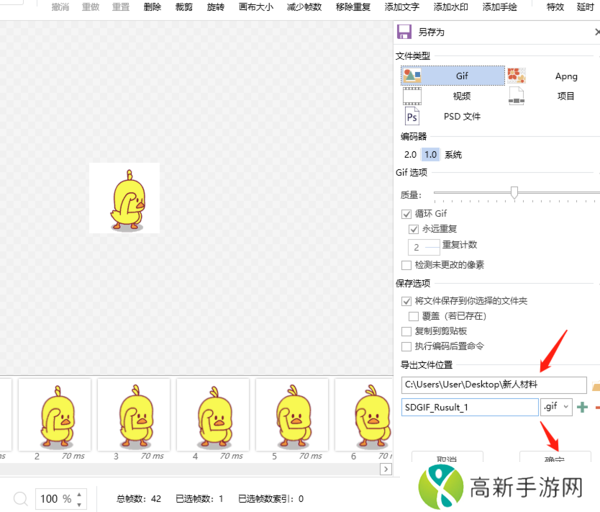The image size is (600, 512).
Task: Click the export folder path field
Action: coord(494,385)
